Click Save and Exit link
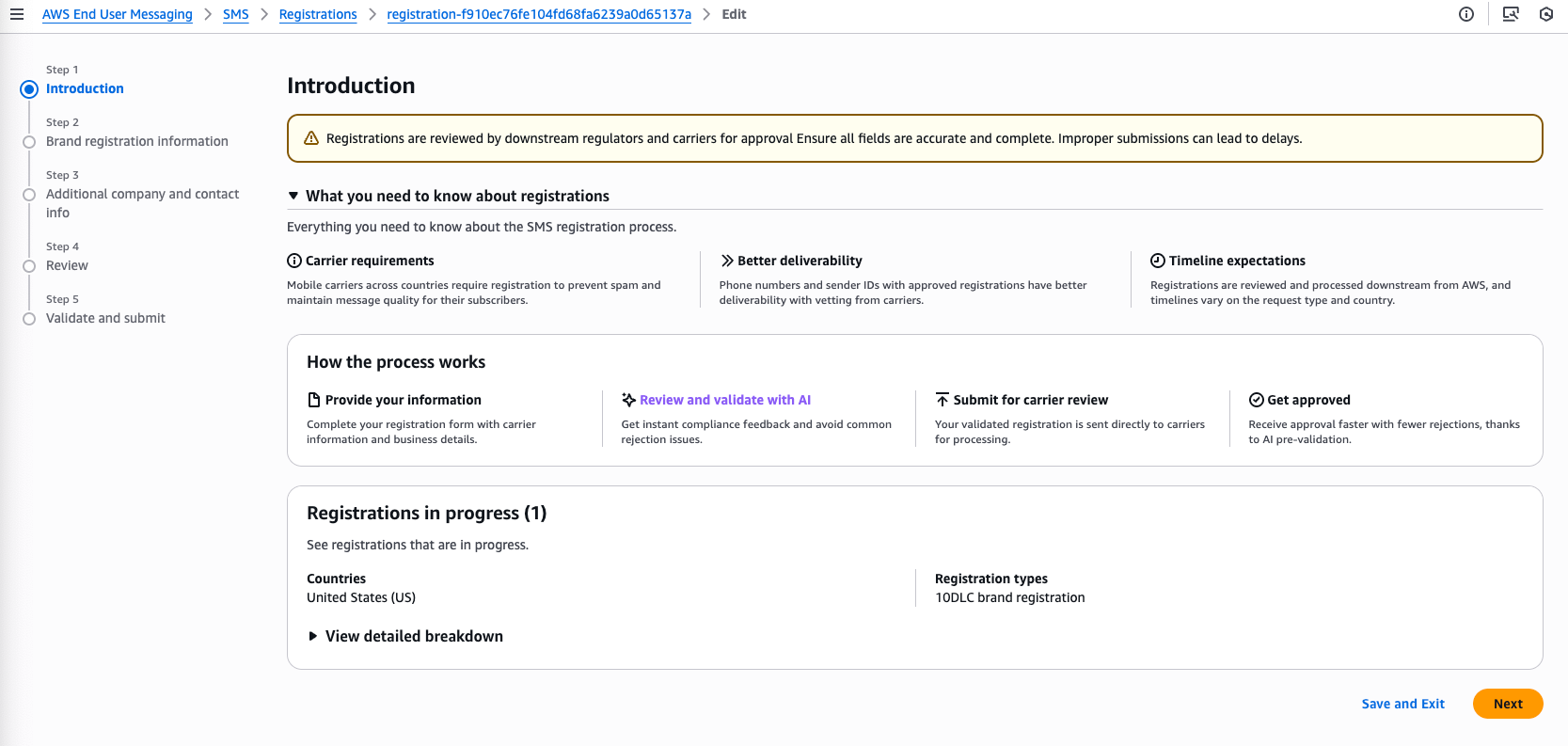Screen dimensions: 1568x746 (1402, 704)
